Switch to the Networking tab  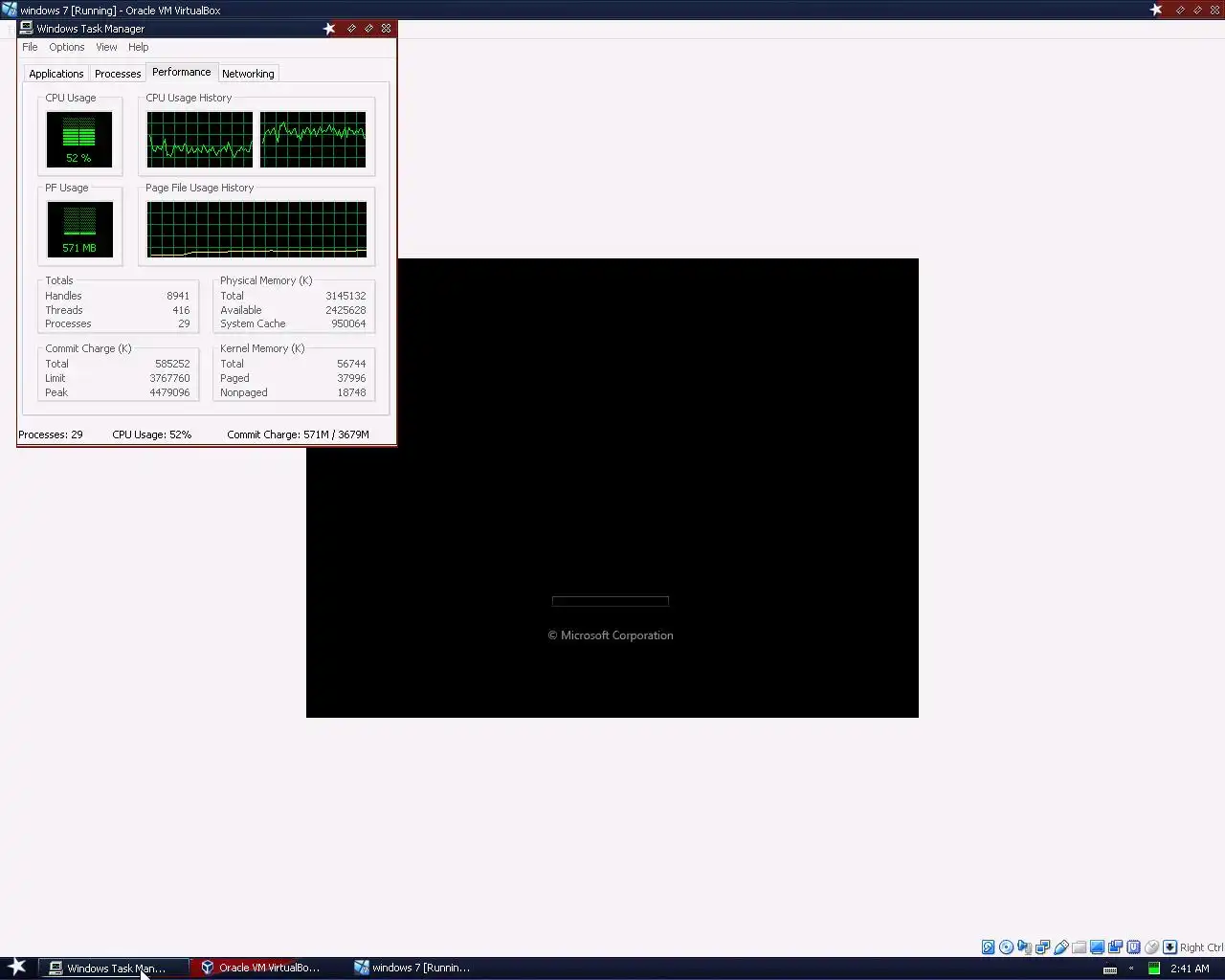pos(248,74)
